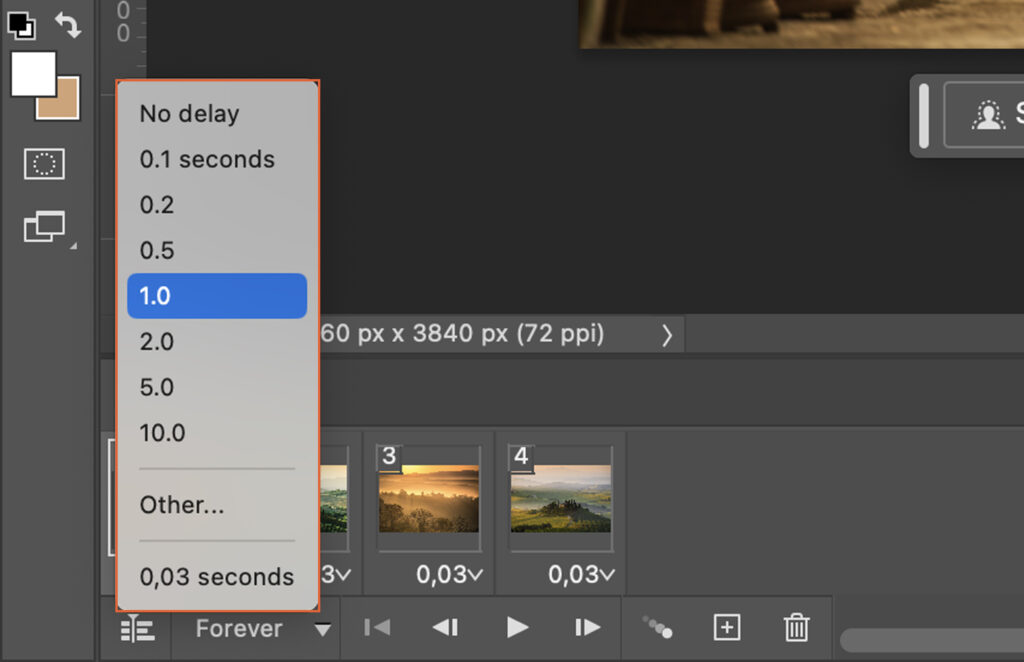Viewport: 1024px width, 662px height.
Task: Convert frames to video timeline
Action: coord(137,628)
